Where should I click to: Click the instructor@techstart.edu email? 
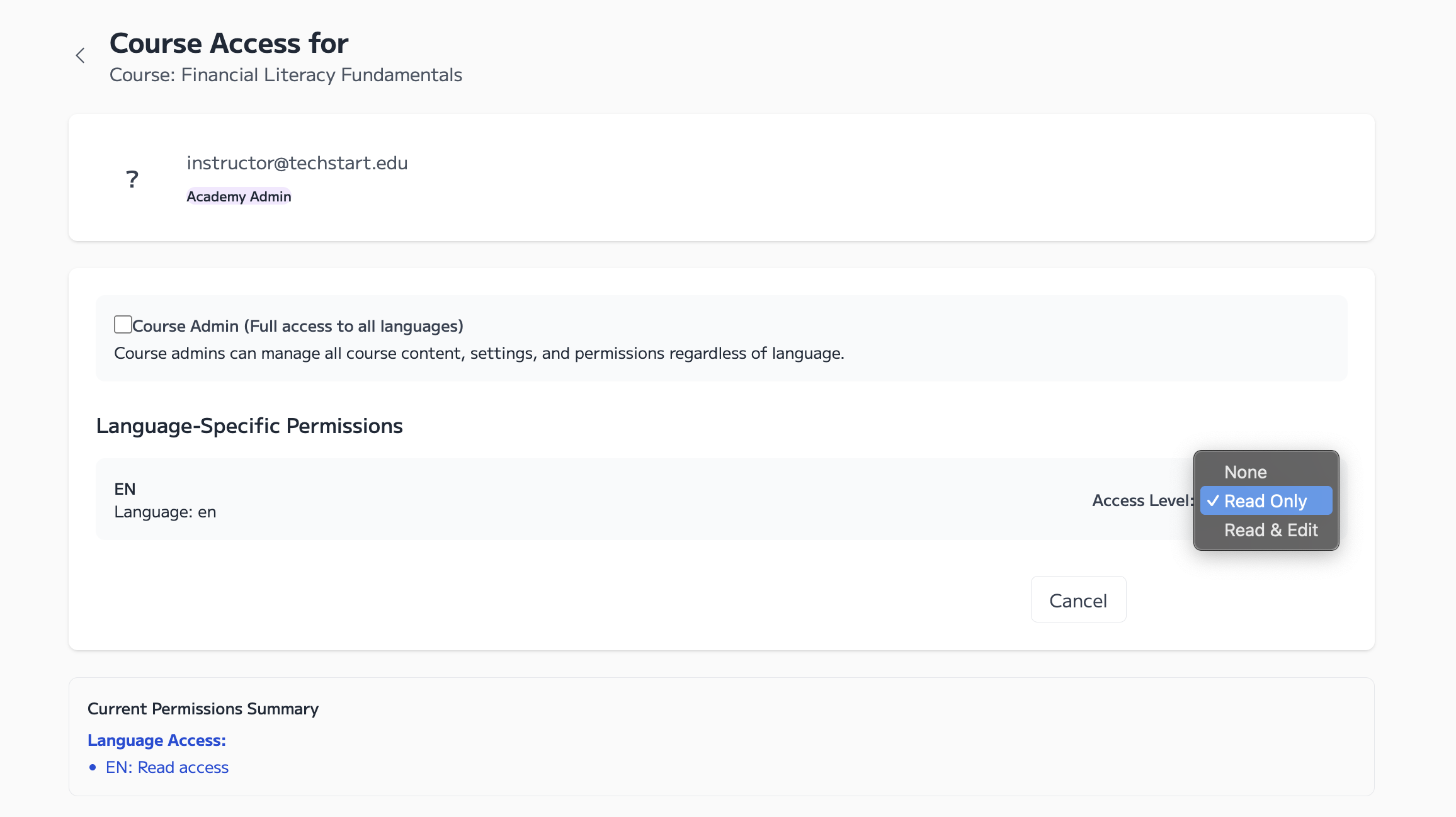297,163
